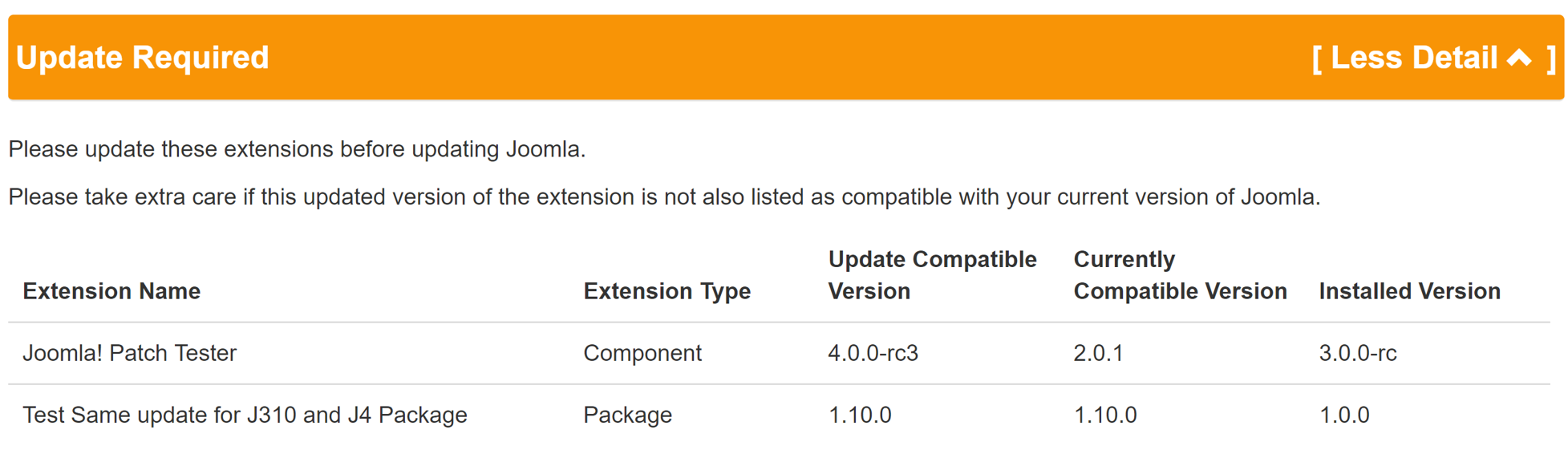Click the Package extension type cell
This screenshot has height=454, width=1568.
pos(627,415)
